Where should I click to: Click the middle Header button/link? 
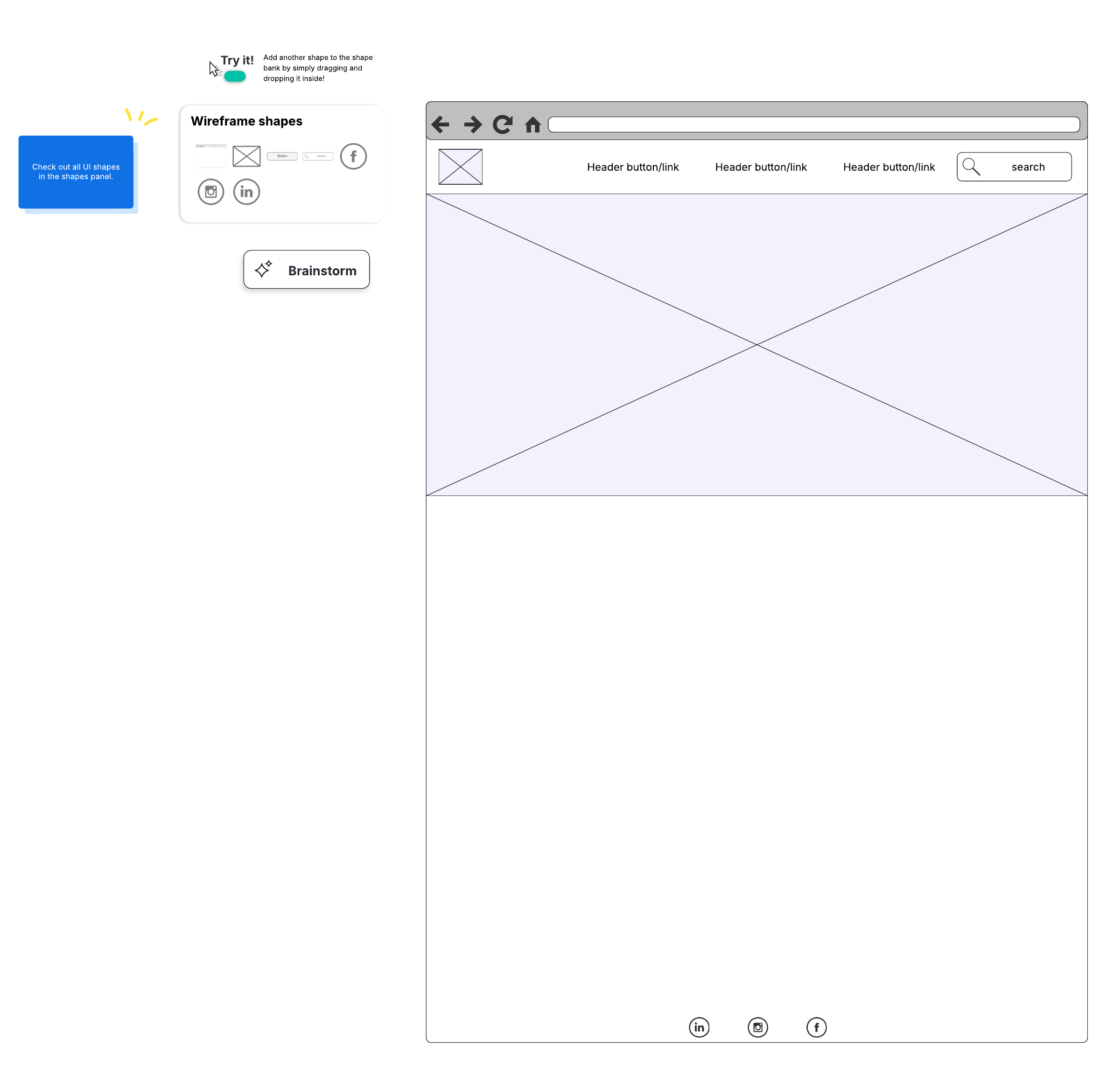761,167
